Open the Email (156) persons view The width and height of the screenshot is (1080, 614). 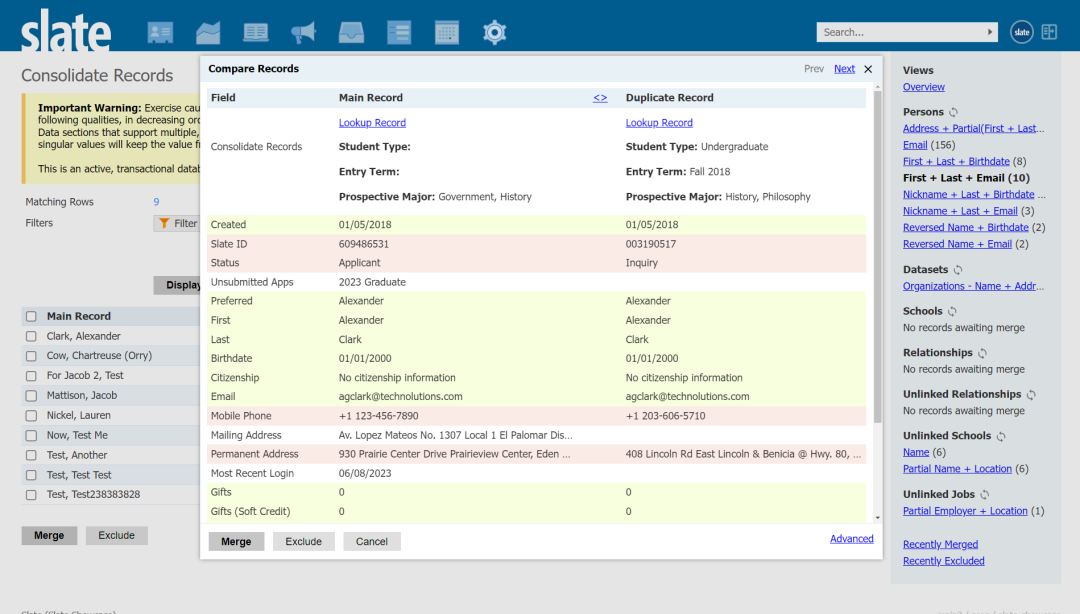coord(915,145)
